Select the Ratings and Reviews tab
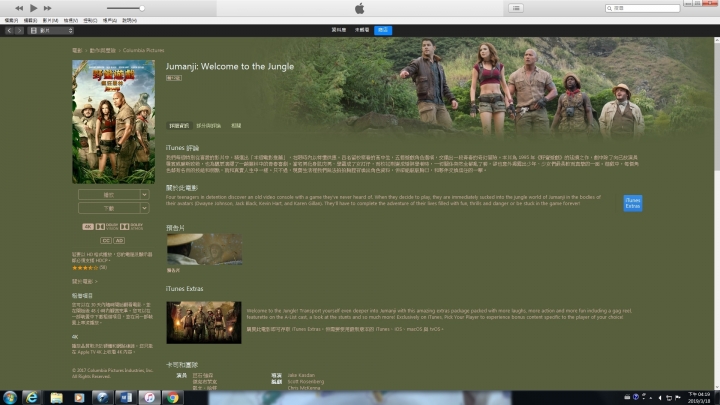The width and height of the screenshot is (720, 405). [208, 125]
